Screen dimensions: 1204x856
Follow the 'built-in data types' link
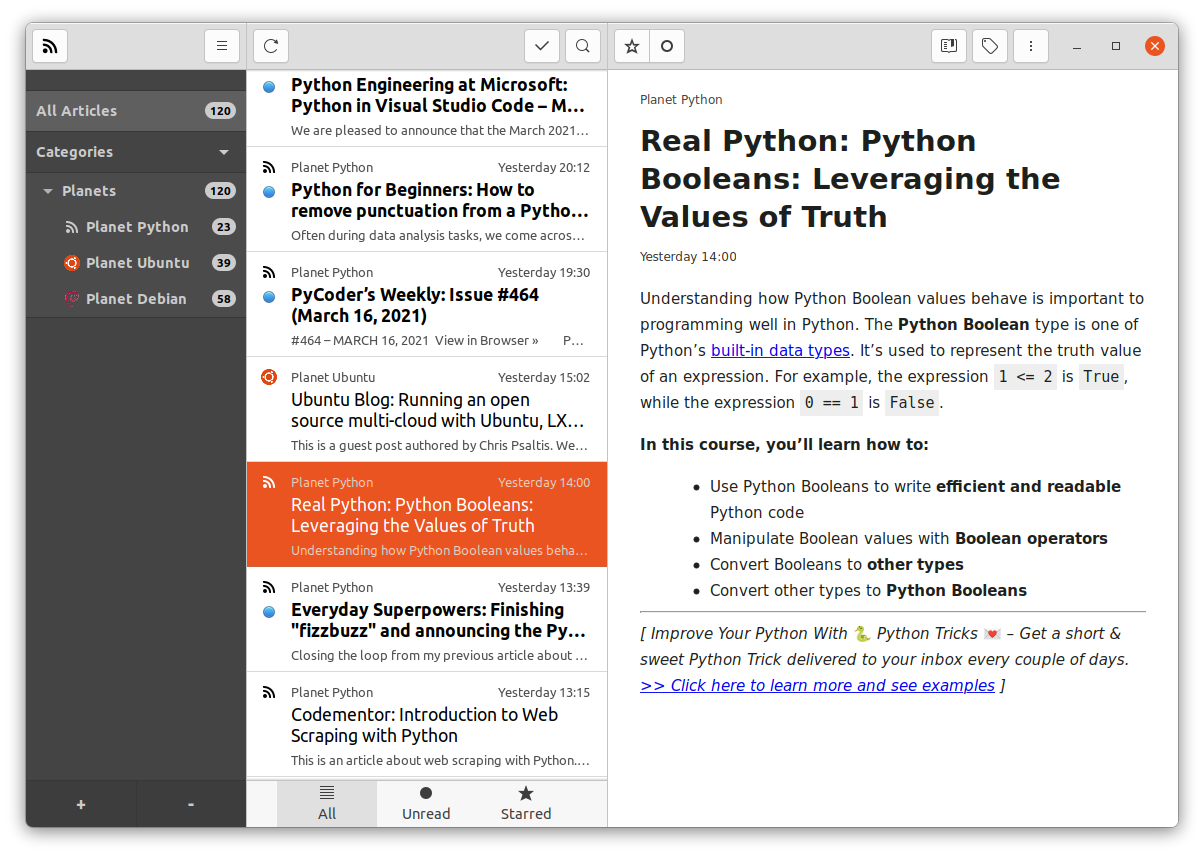pyautogui.click(x=780, y=351)
